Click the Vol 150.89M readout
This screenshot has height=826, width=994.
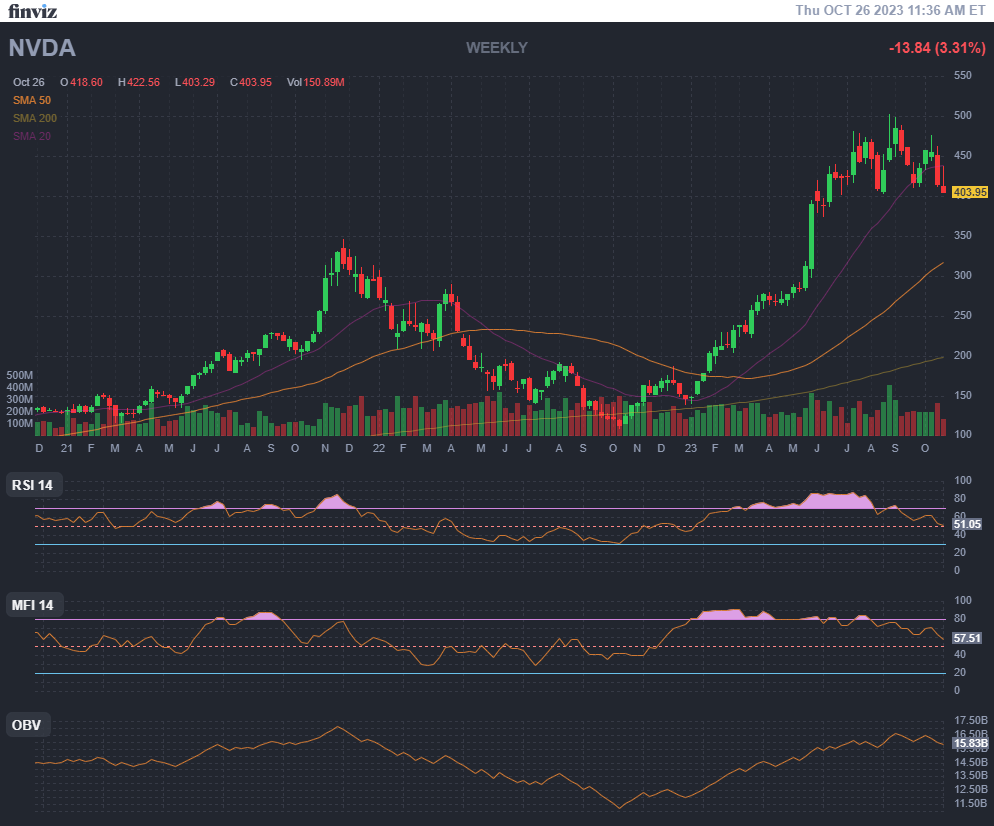315,82
